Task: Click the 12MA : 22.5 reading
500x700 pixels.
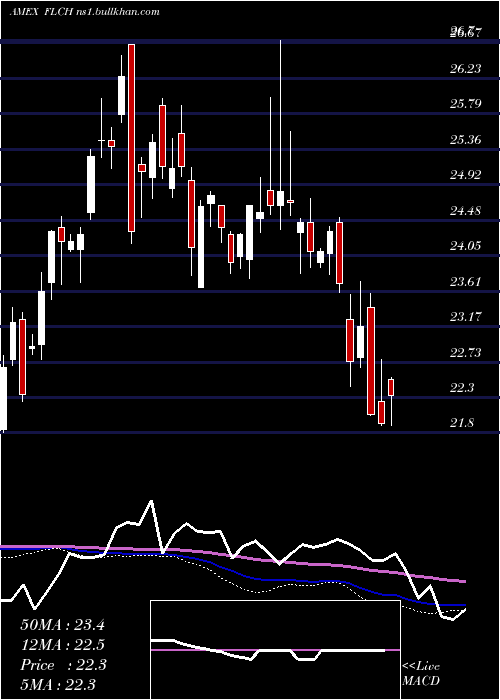Action: click(x=62, y=645)
